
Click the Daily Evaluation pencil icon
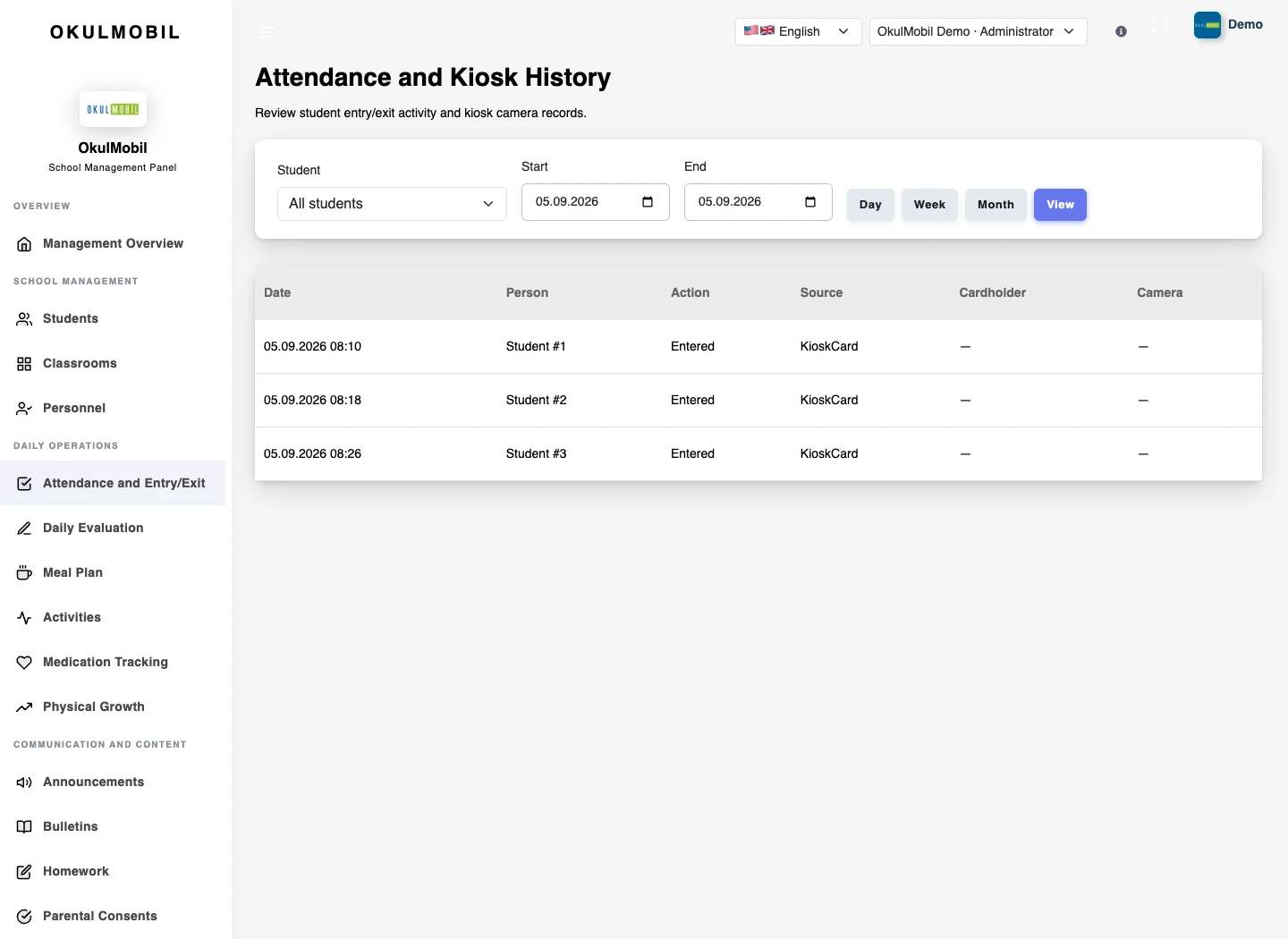[x=24, y=529]
